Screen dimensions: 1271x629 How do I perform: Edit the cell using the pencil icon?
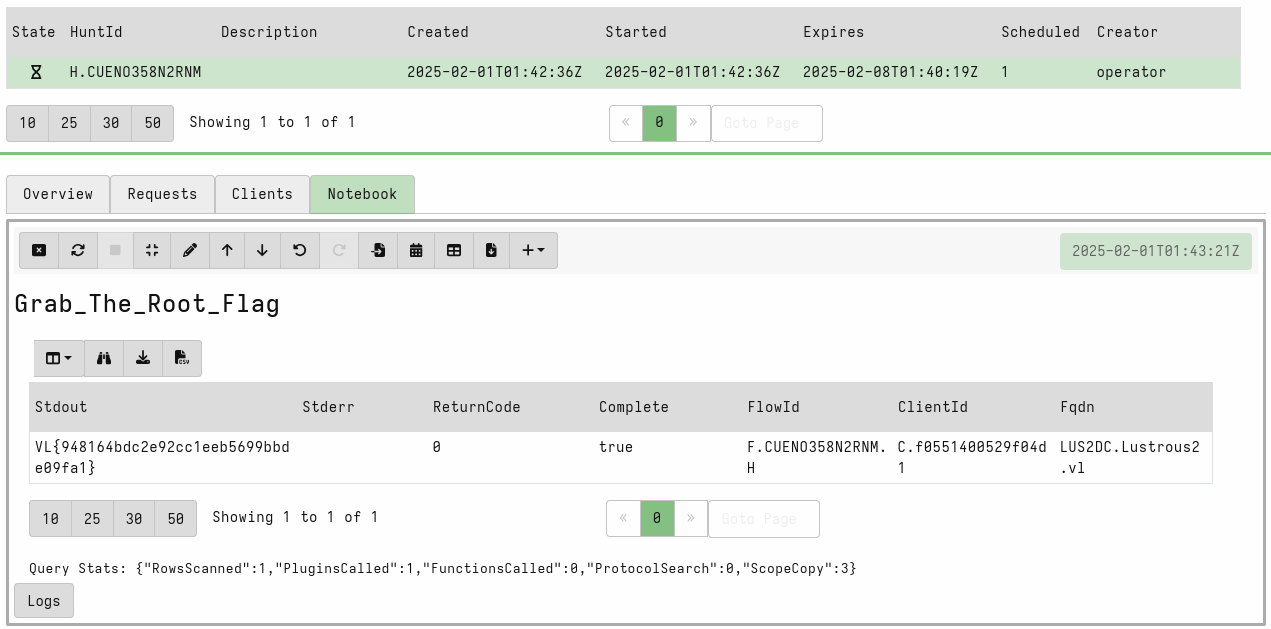tap(190, 251)
